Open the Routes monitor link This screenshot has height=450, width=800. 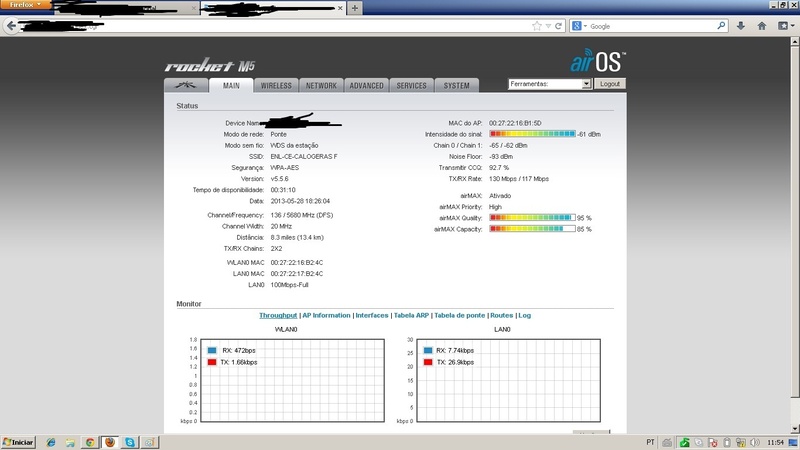click(502, 315)
